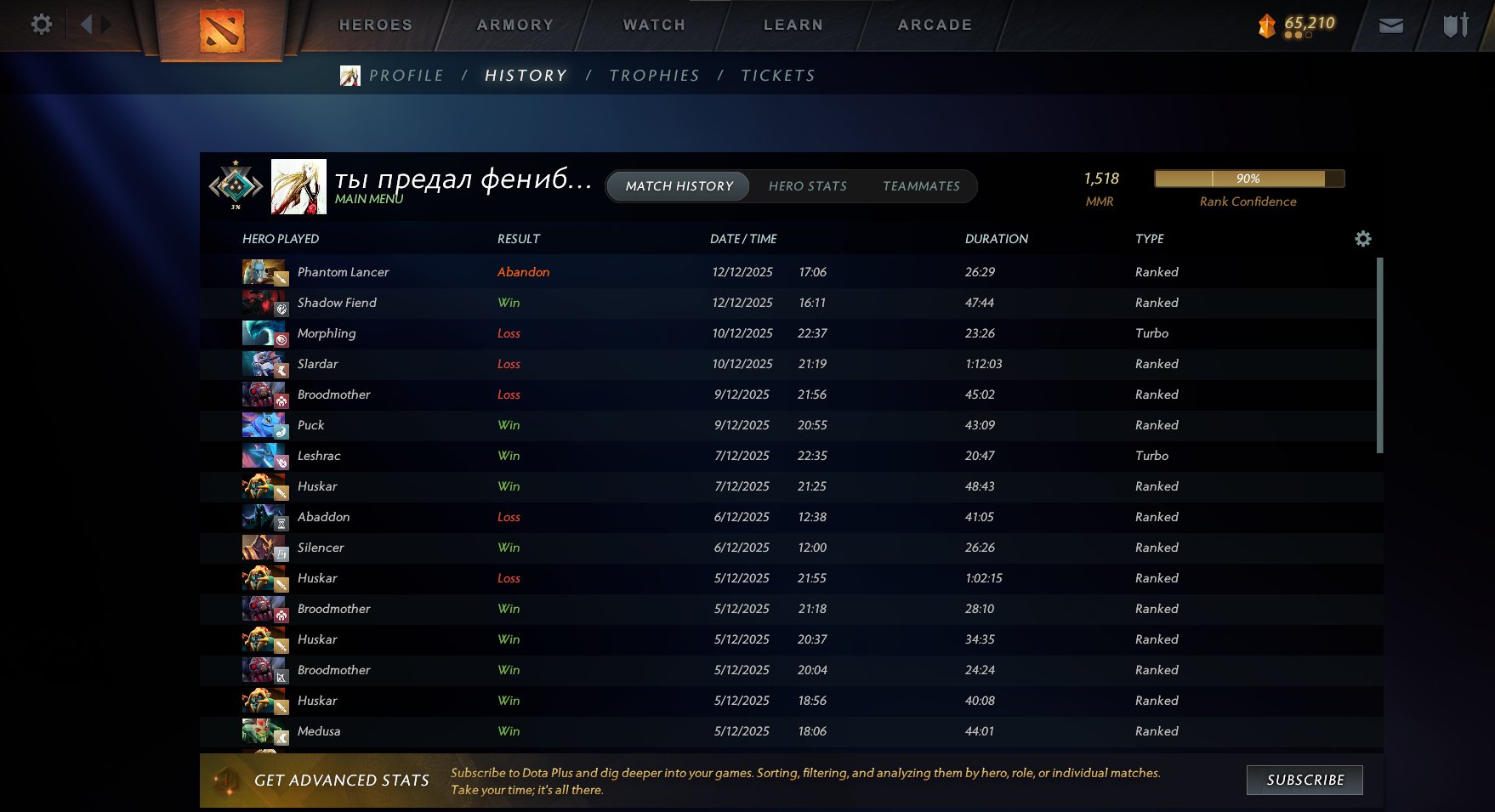Open the Watch top menu
The height and width of the screenshot is (812, 1495).
coord(654,26)
